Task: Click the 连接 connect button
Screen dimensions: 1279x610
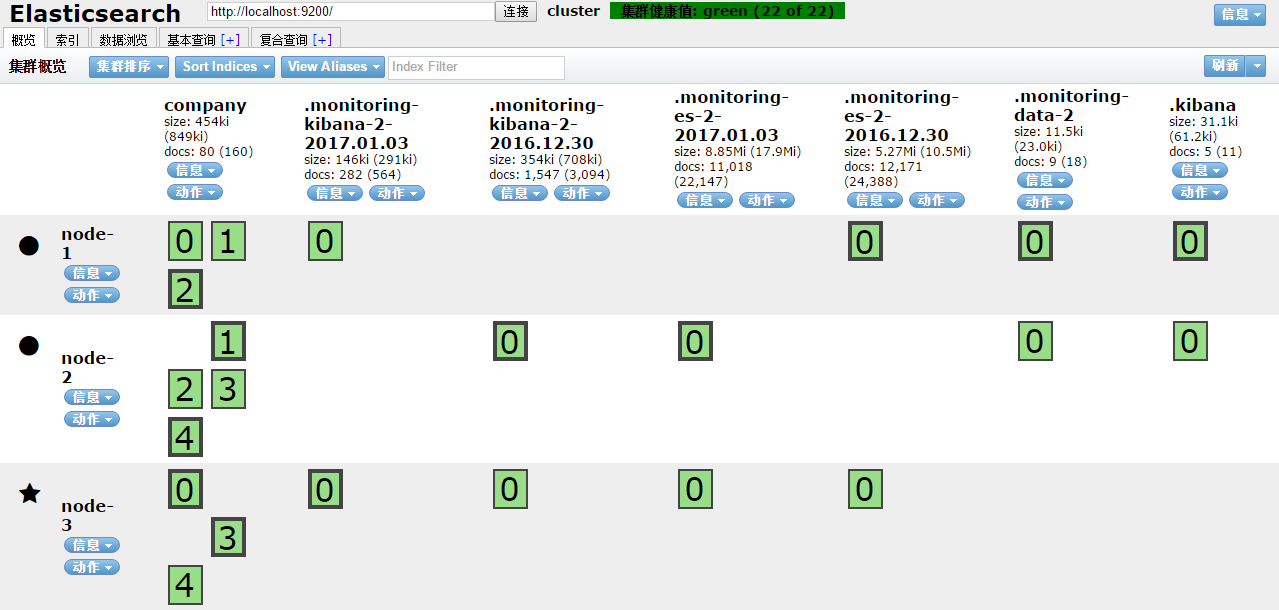Action: (517, 11)
